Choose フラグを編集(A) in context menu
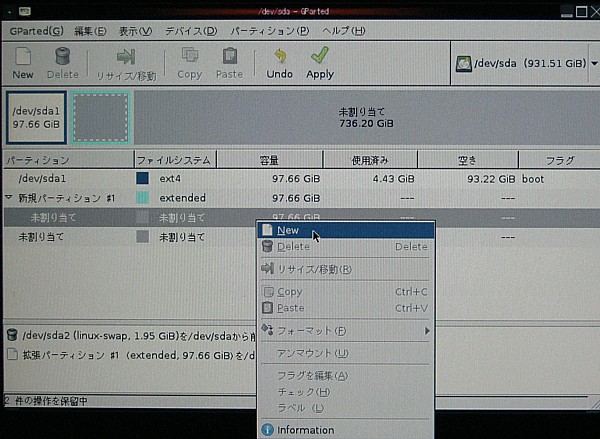 (346, 376)
